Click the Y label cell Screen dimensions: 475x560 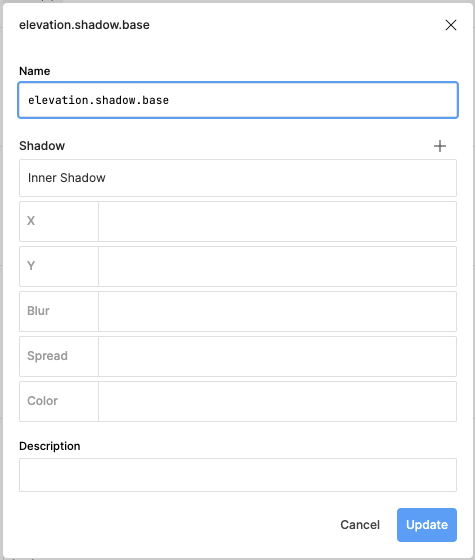pyautogui.click(x=59, y=266)
